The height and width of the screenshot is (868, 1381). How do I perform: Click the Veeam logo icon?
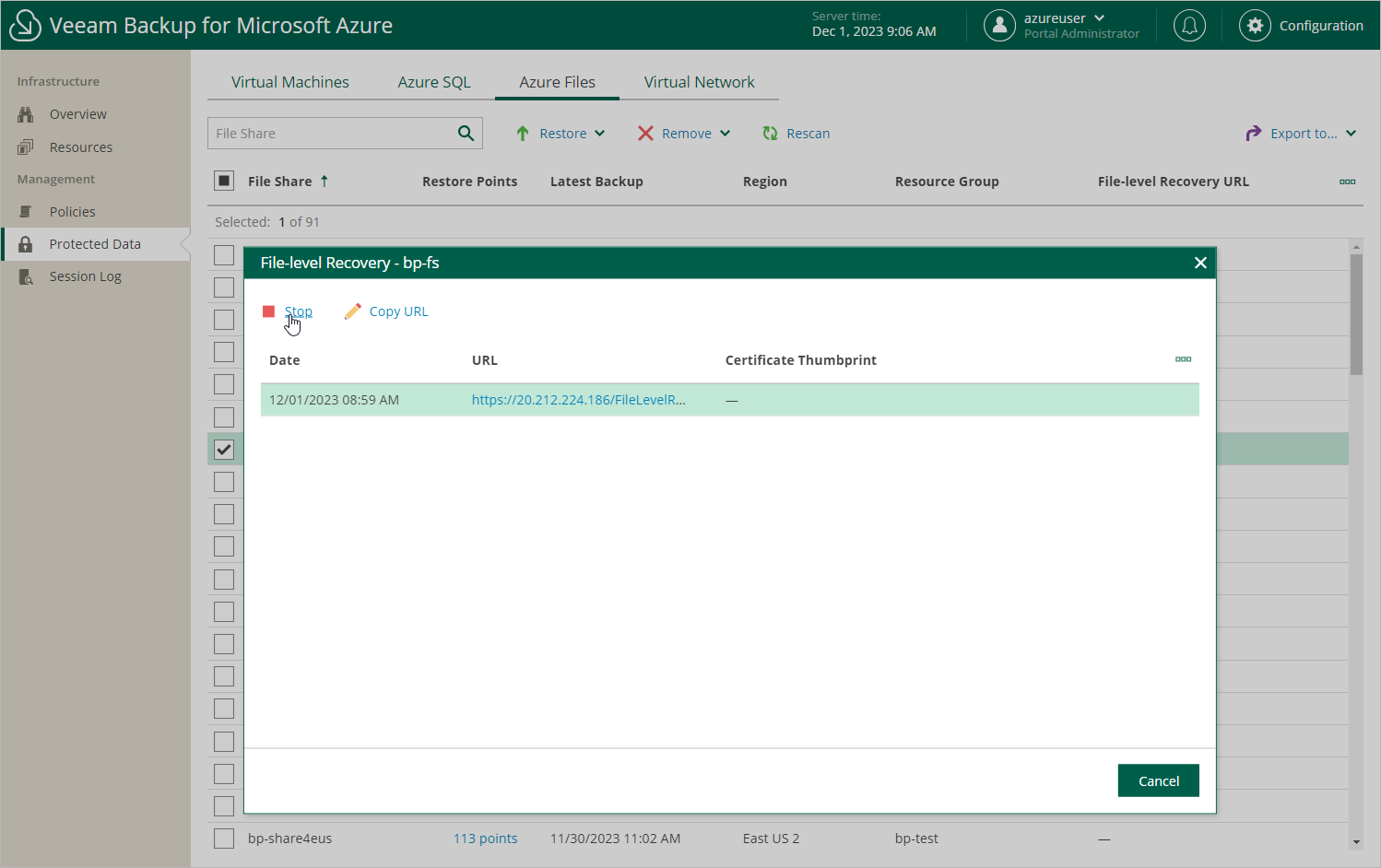click(25, 26)
